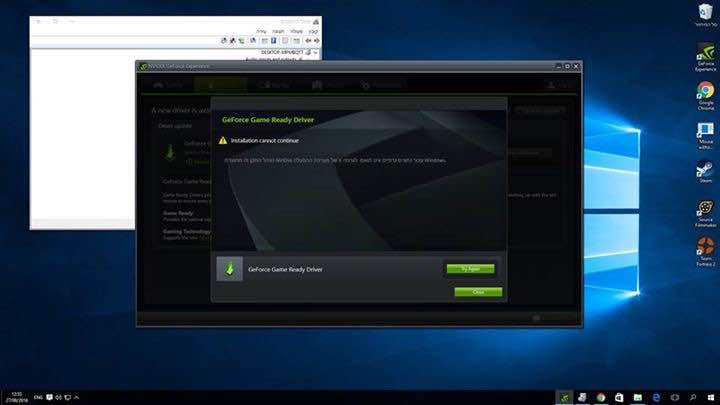Click the network icon in system tray

click(68, 397)
